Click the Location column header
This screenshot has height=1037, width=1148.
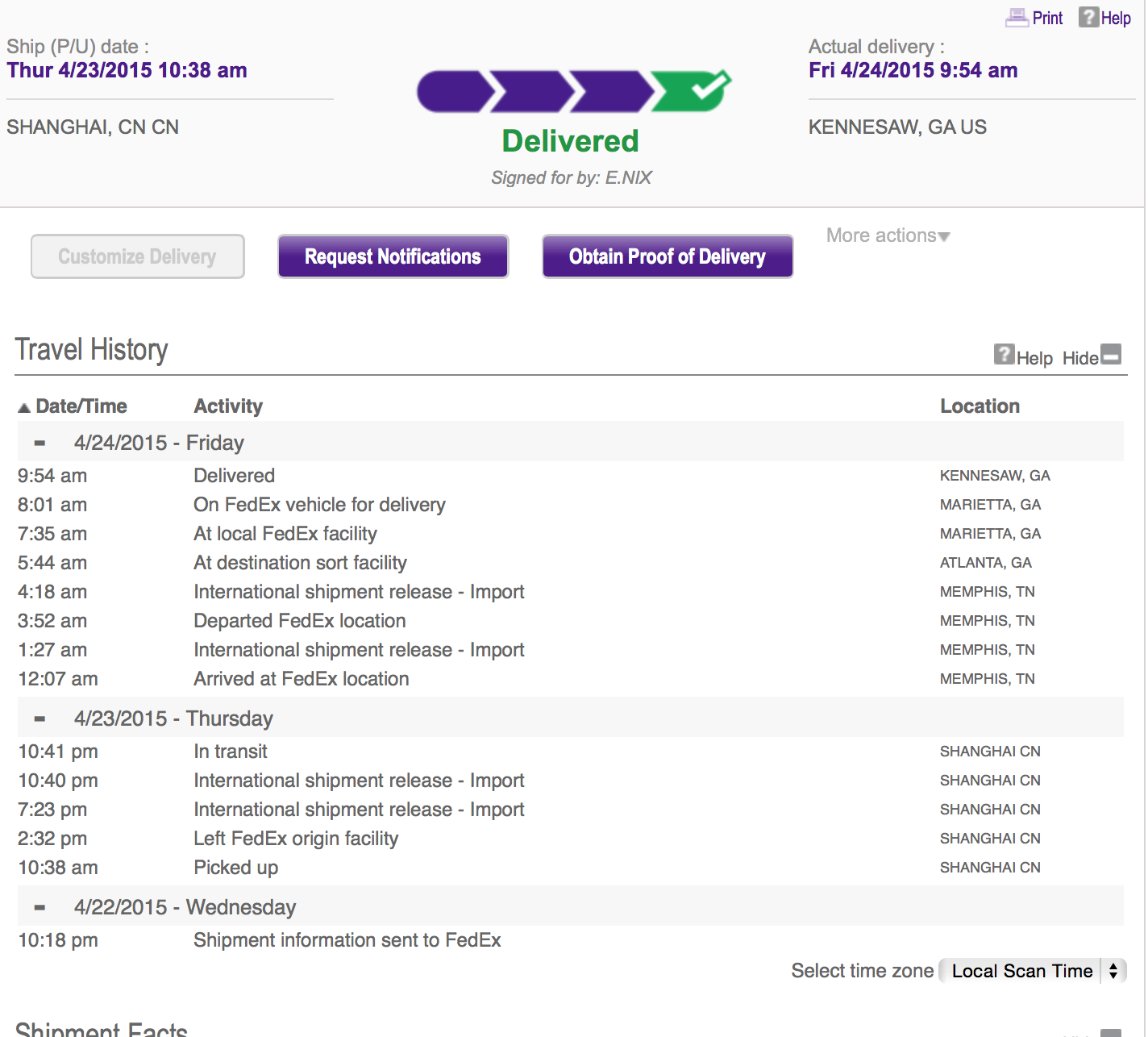pyautogui.click(x=980, y=406)
